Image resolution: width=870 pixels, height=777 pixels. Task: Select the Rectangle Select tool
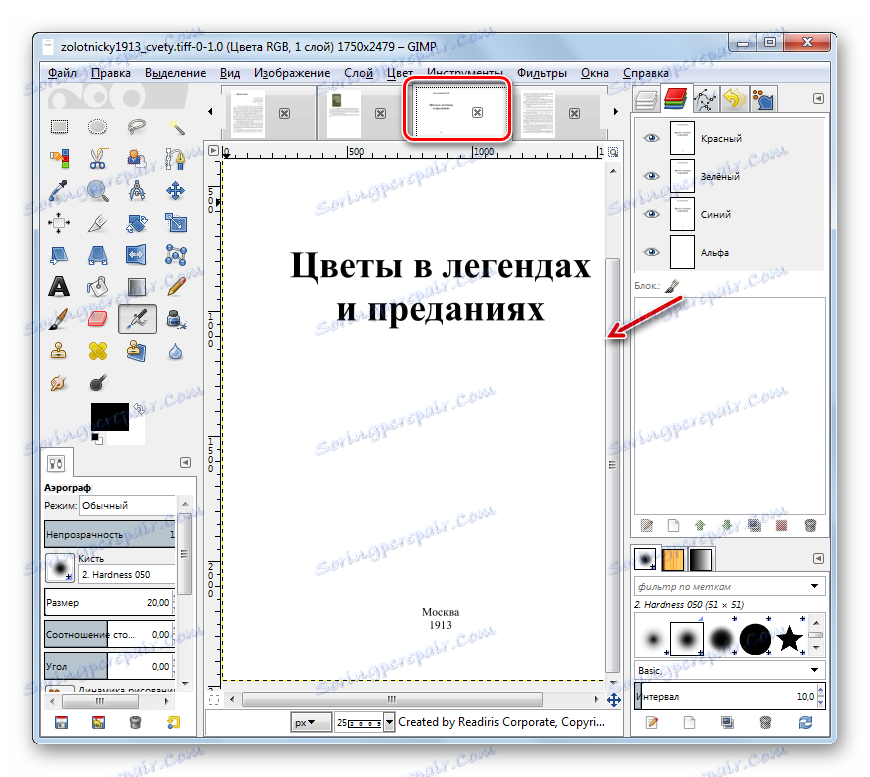(59, 127)
